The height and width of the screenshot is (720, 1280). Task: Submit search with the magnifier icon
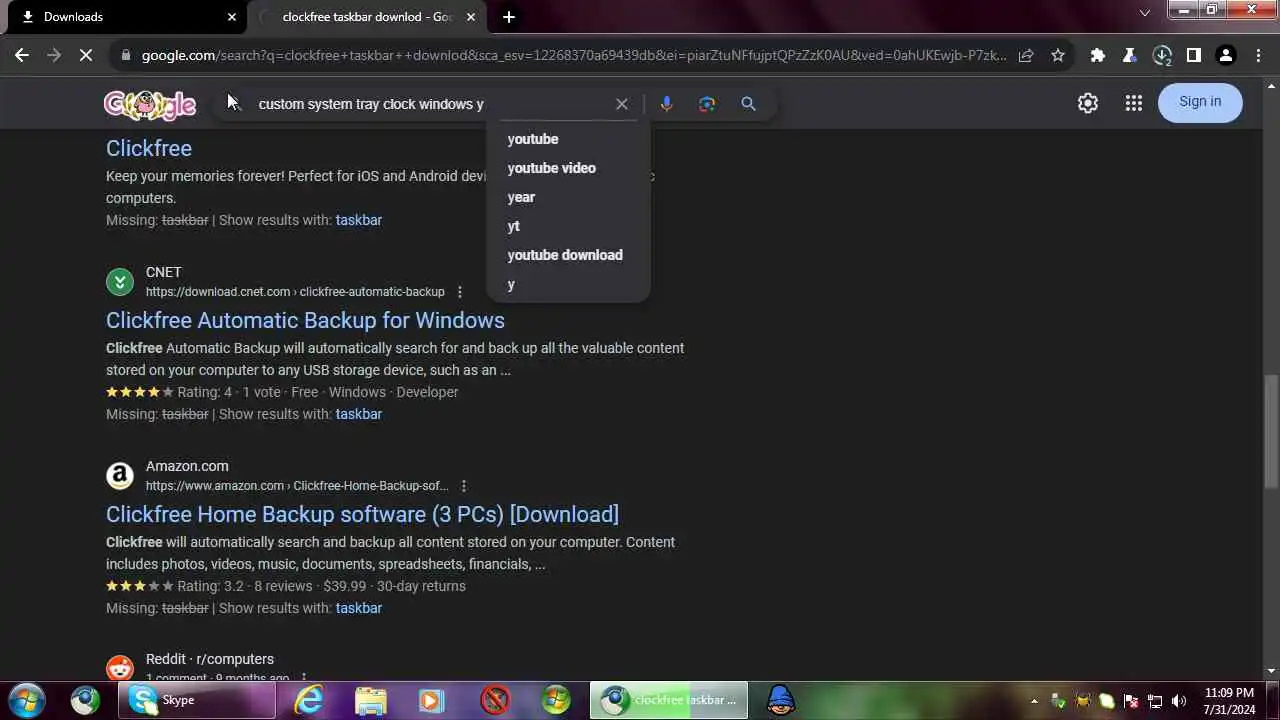[x=748, y=104]
